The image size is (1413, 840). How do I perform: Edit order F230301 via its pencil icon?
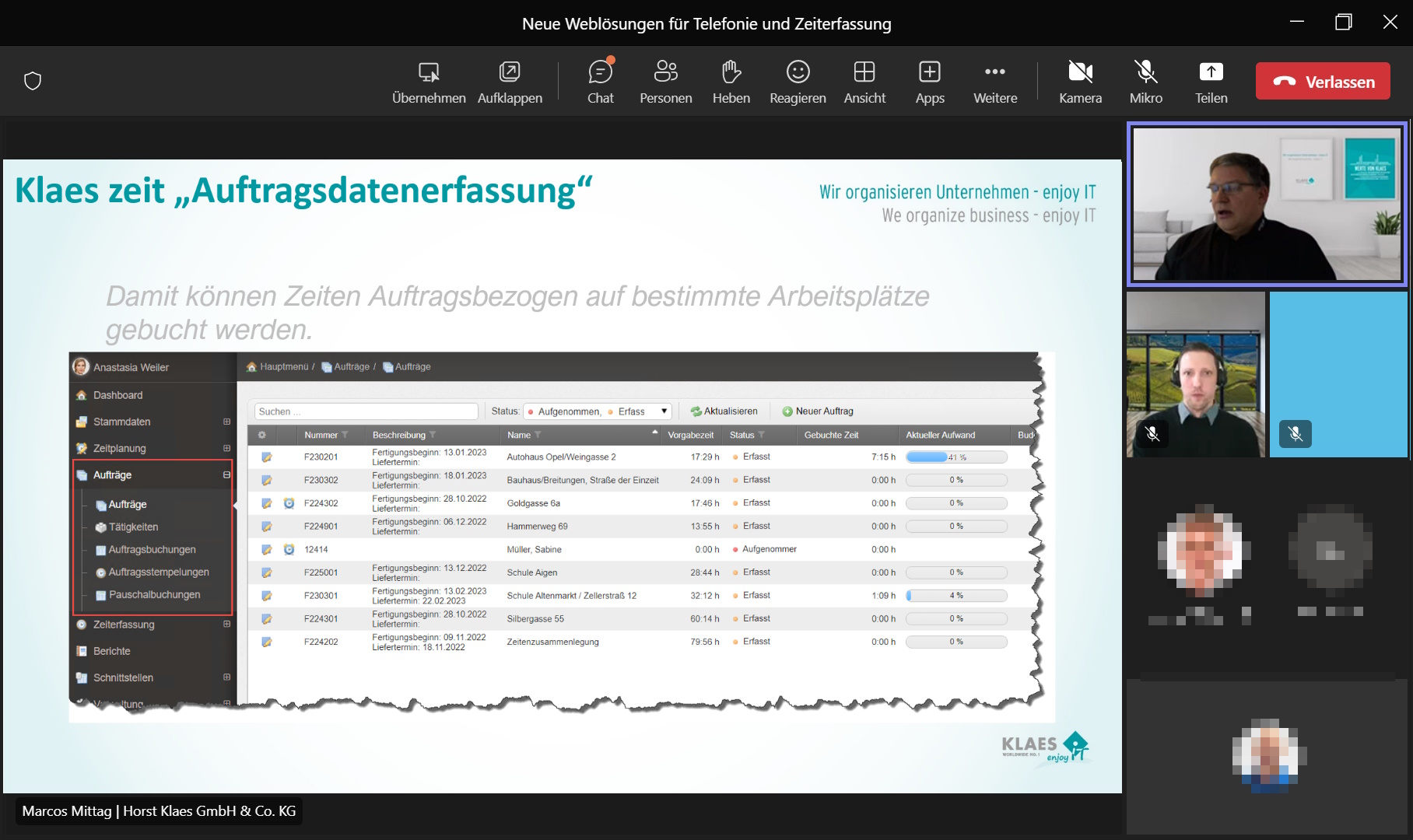coord(266,596)
